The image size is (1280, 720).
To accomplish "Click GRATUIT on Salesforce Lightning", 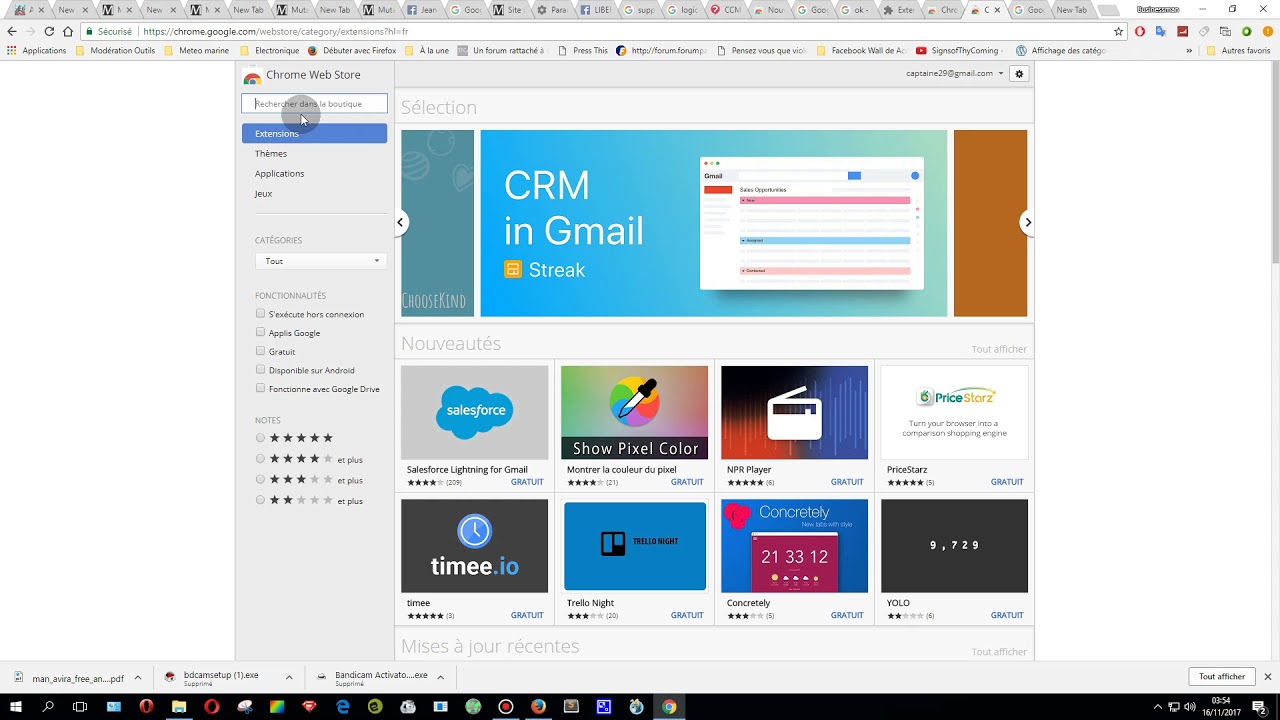I will pyautogui.click(x=527, y=482).
